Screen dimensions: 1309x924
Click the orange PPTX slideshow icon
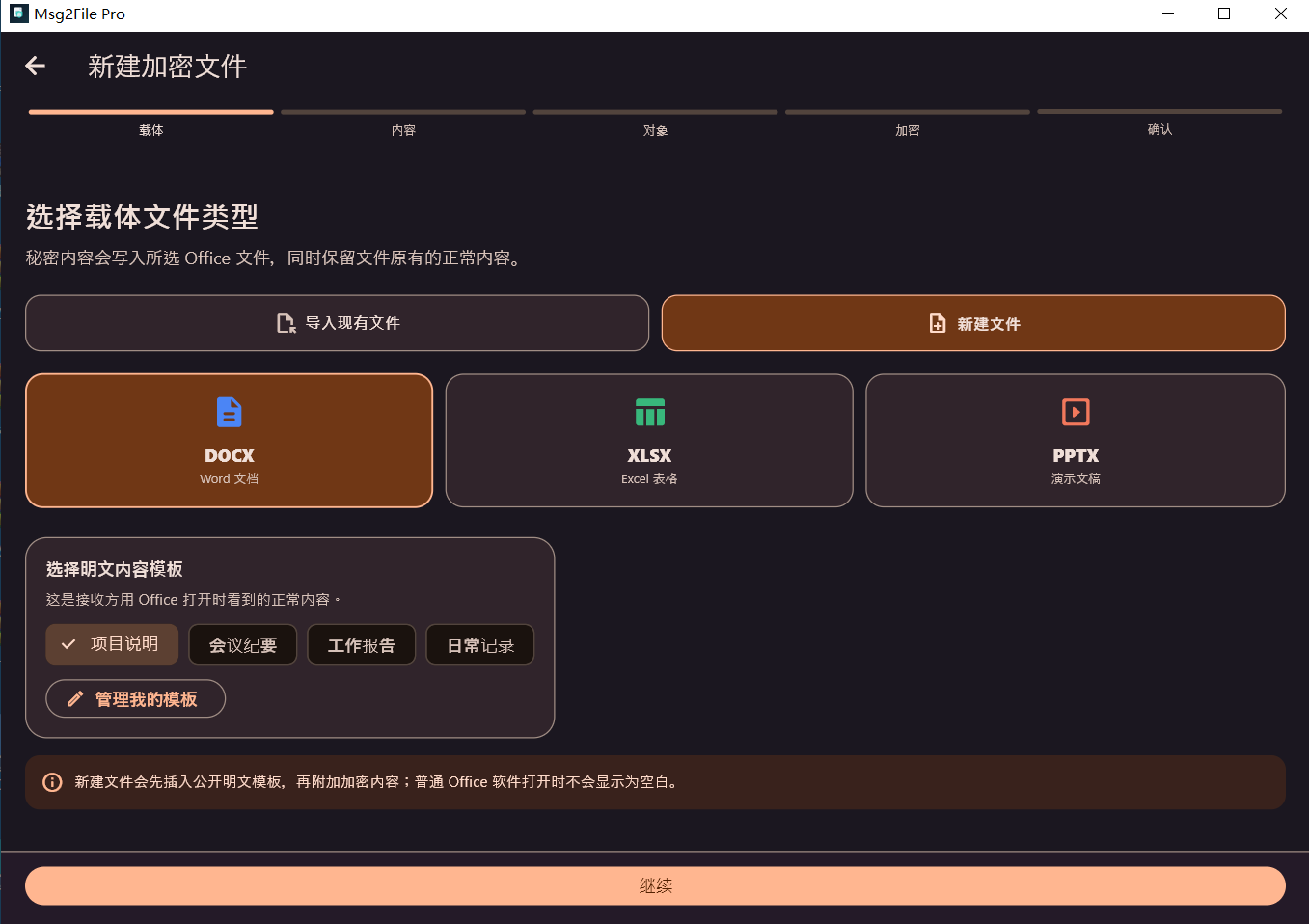(1076, 412)
